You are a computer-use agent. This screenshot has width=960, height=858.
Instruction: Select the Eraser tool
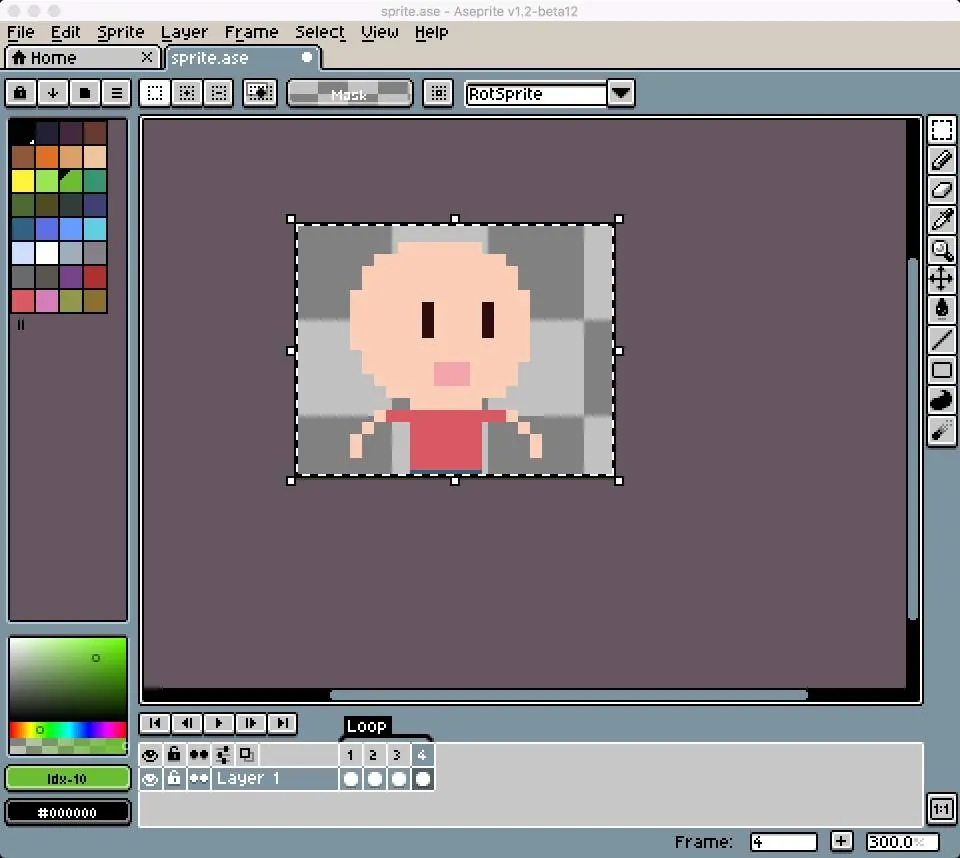tap(942, 189)
